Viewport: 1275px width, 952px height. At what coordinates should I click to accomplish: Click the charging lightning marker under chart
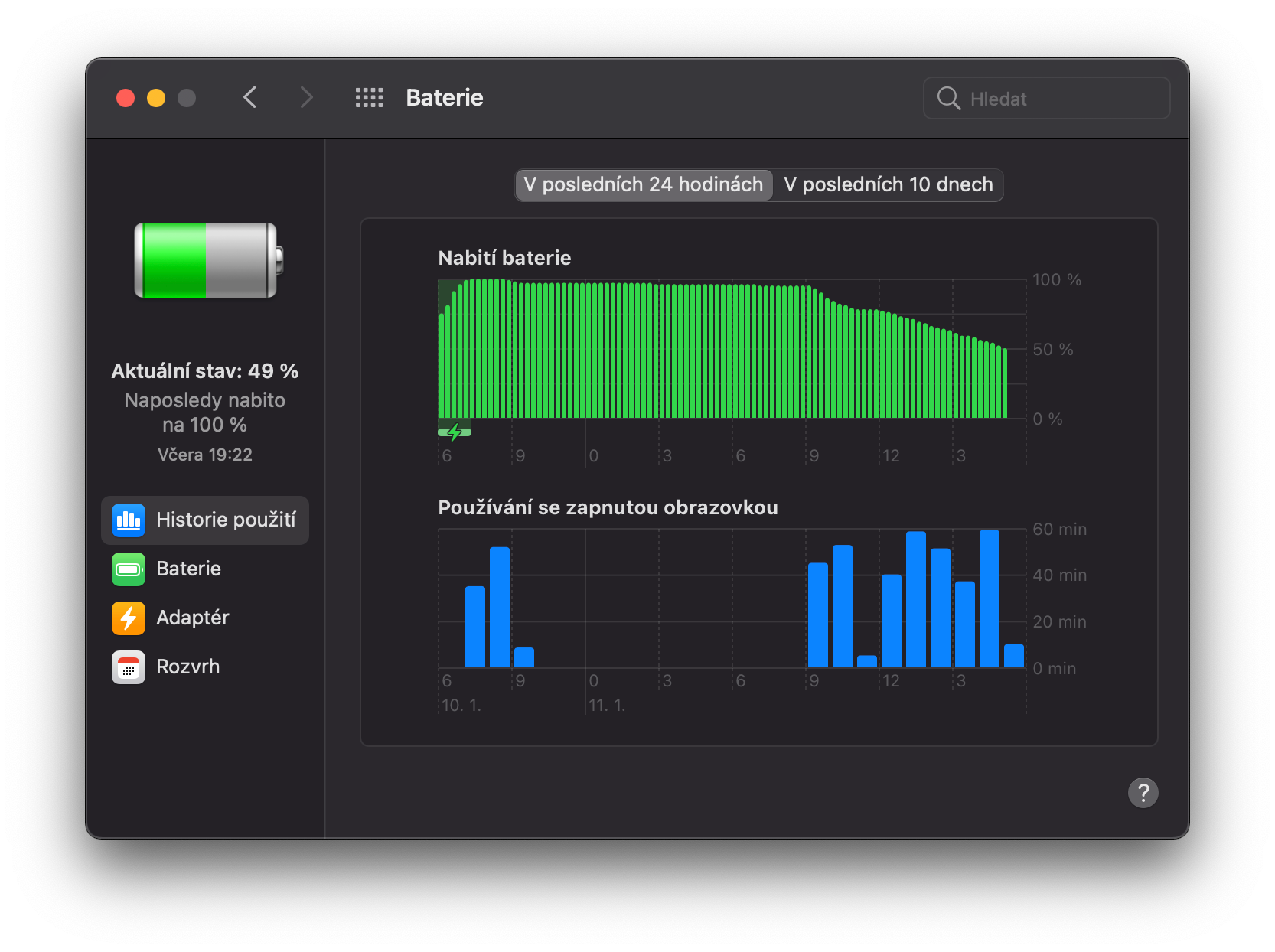pyautogui.click(x=455, y=432)
